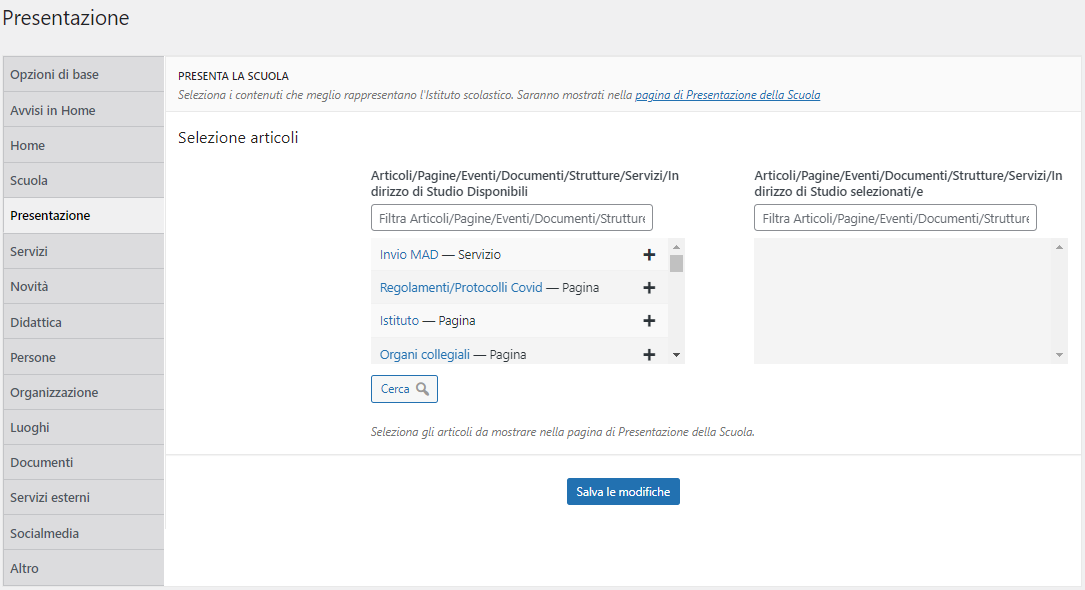
Task: Focus the selected items filter field
Action: coord(895,218)
